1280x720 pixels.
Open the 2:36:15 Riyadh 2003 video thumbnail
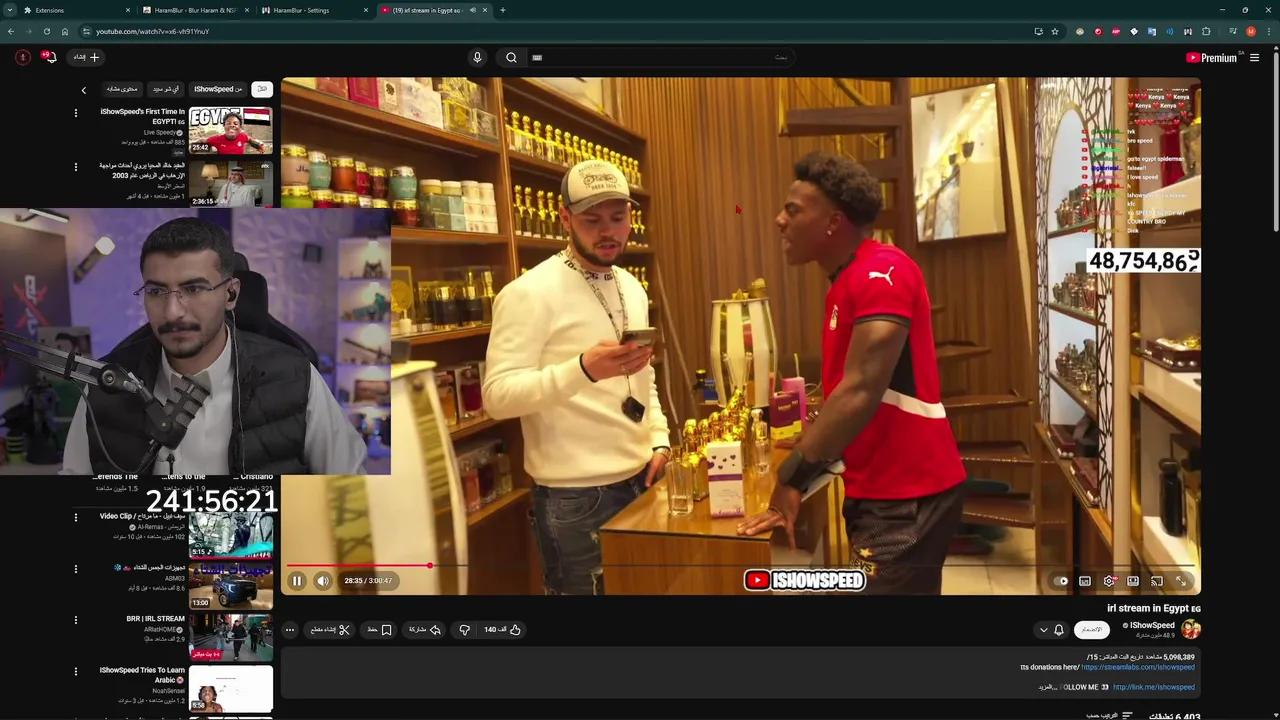pos(231,184)
